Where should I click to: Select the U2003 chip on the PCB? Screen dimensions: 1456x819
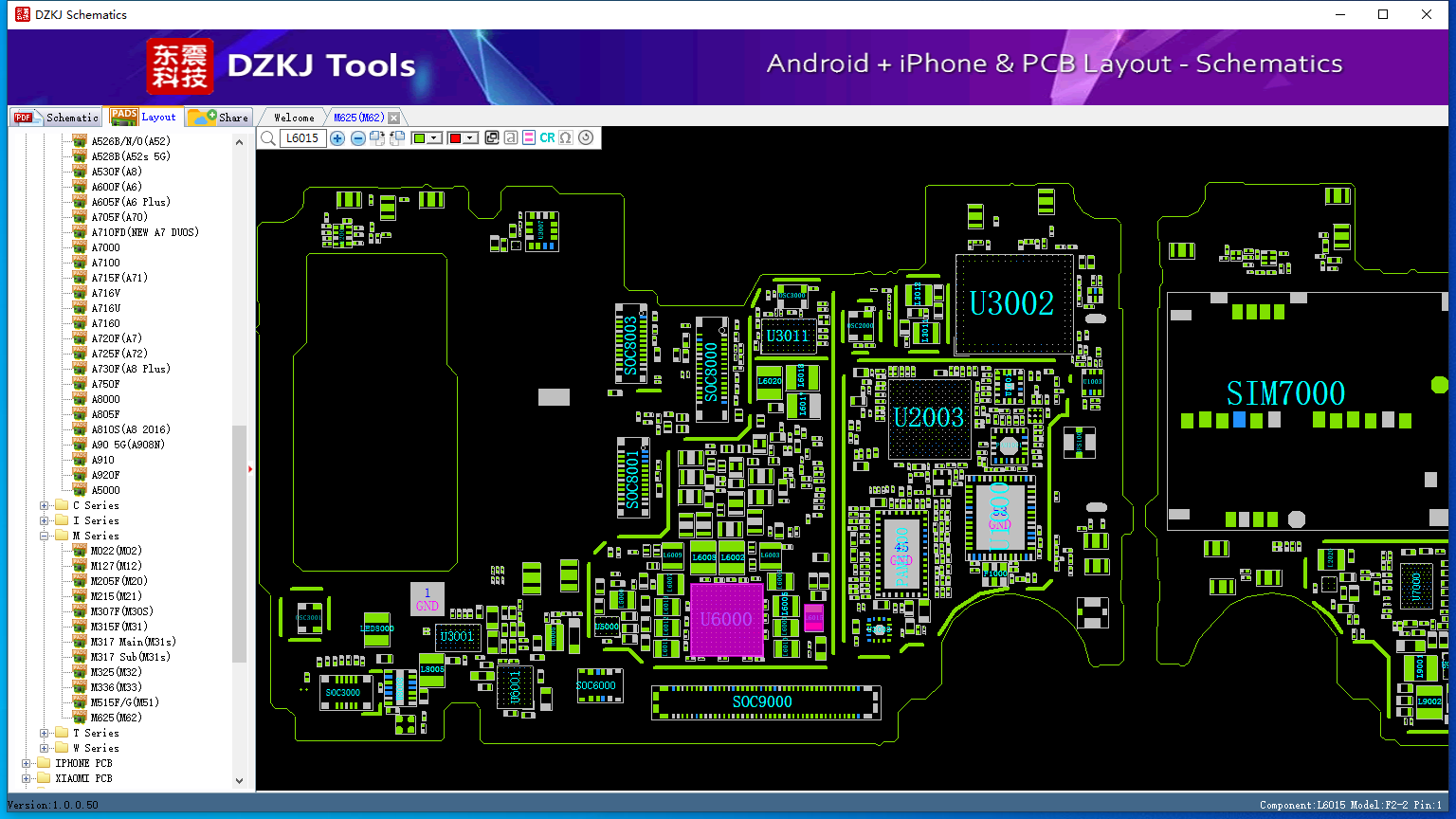click(x=929, y=419)
